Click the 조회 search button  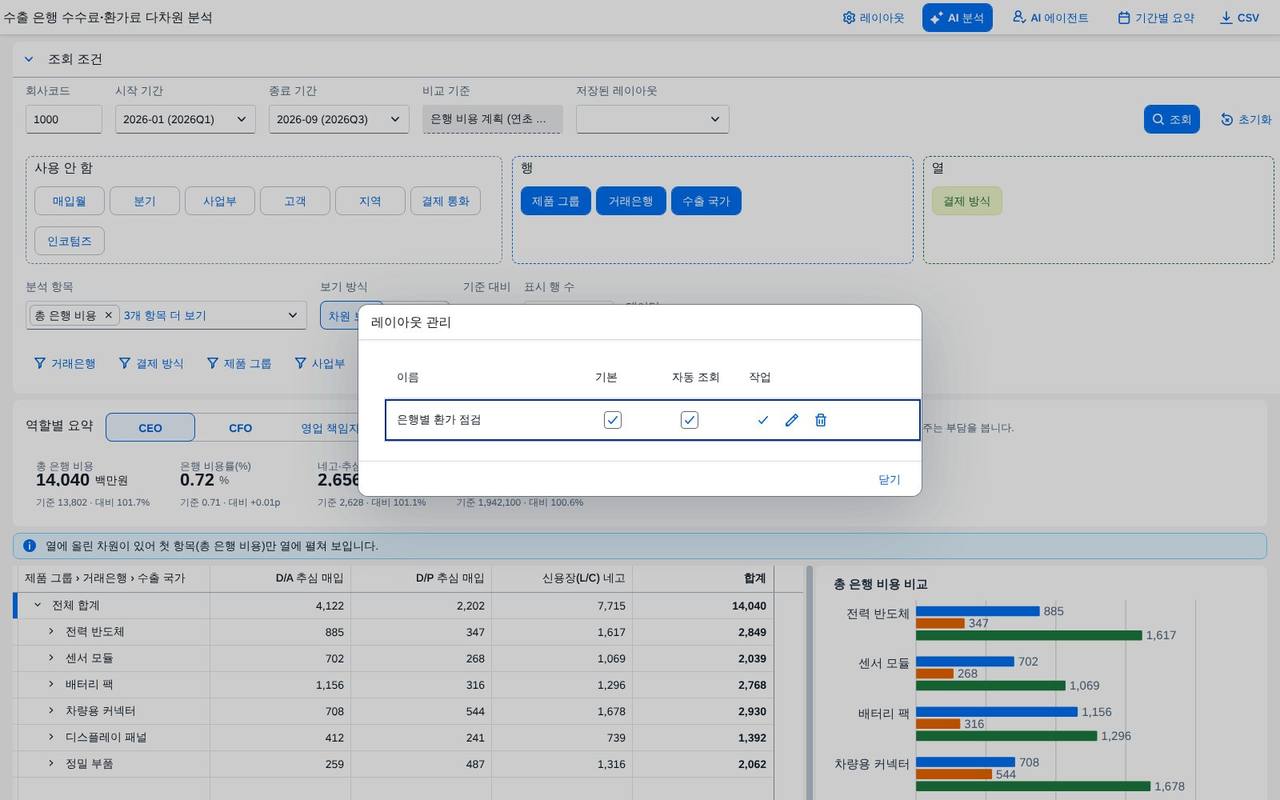[x=1171, y=119]
